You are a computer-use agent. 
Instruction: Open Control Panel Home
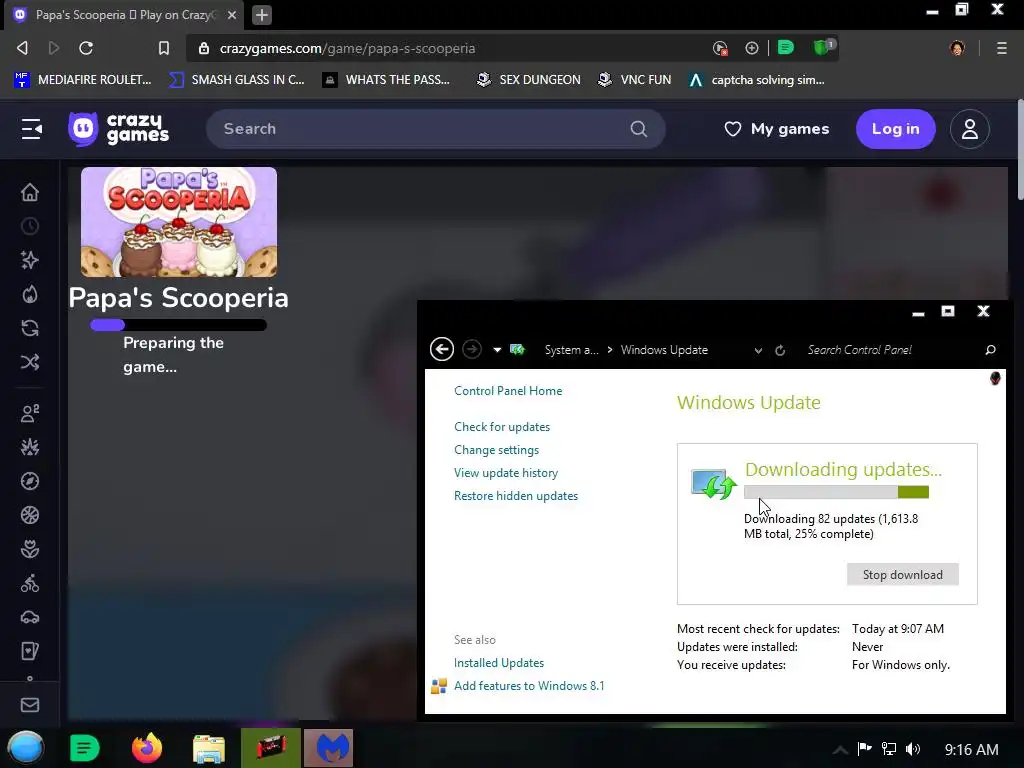point(508,391)
